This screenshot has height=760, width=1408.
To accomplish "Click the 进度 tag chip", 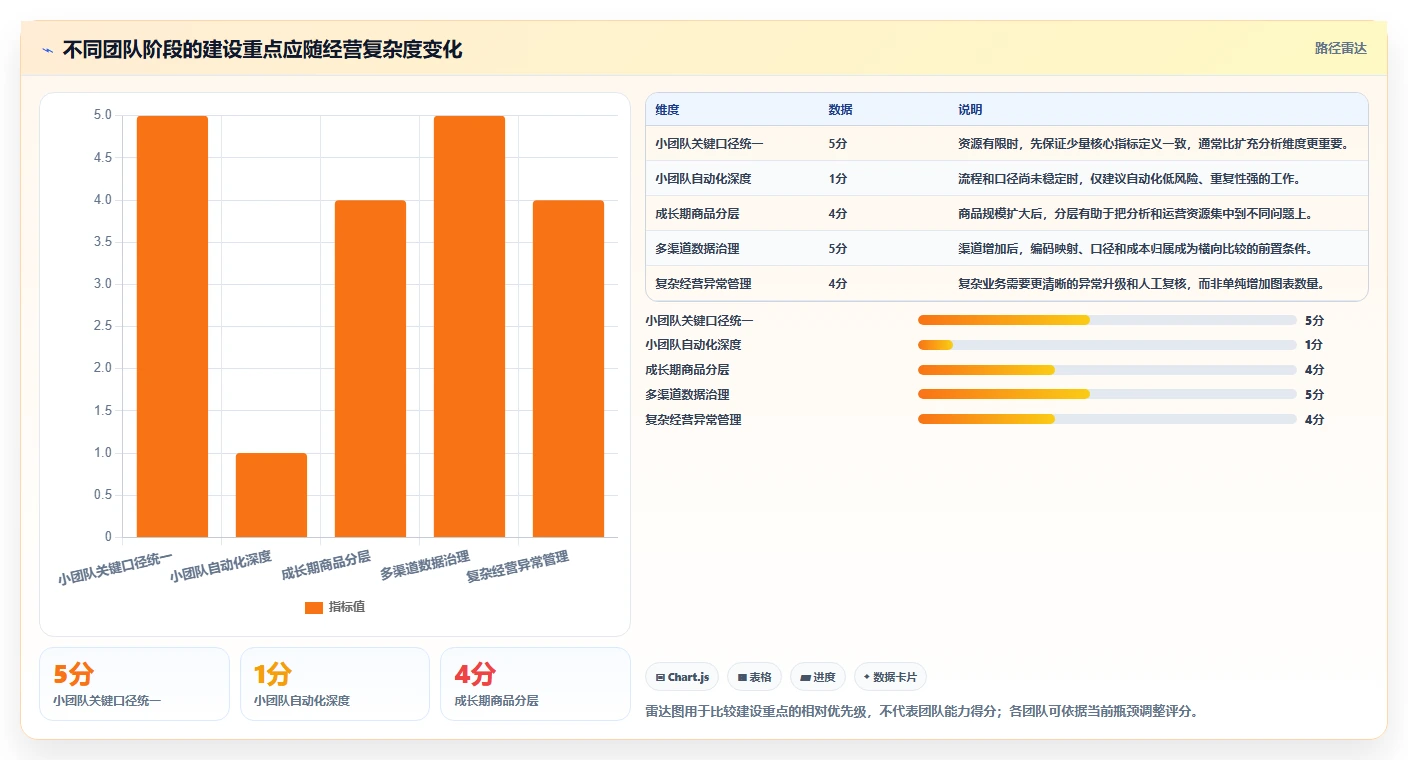I will click(x=818, y=677).
